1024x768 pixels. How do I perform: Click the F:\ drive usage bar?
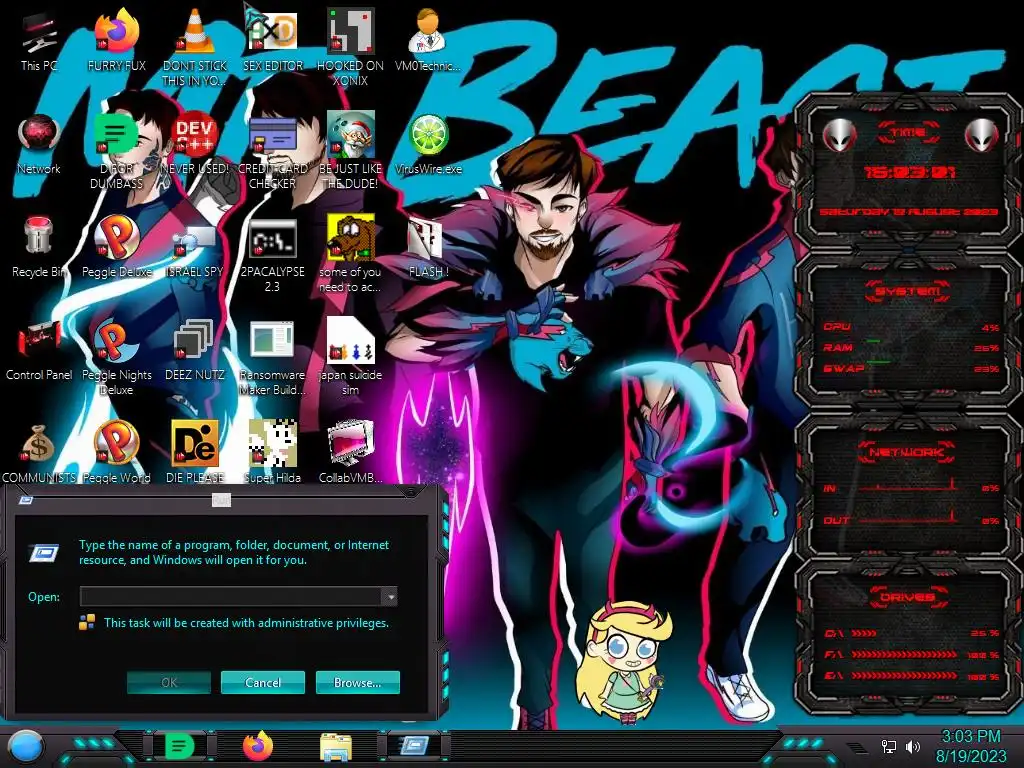tap(904, 654)
